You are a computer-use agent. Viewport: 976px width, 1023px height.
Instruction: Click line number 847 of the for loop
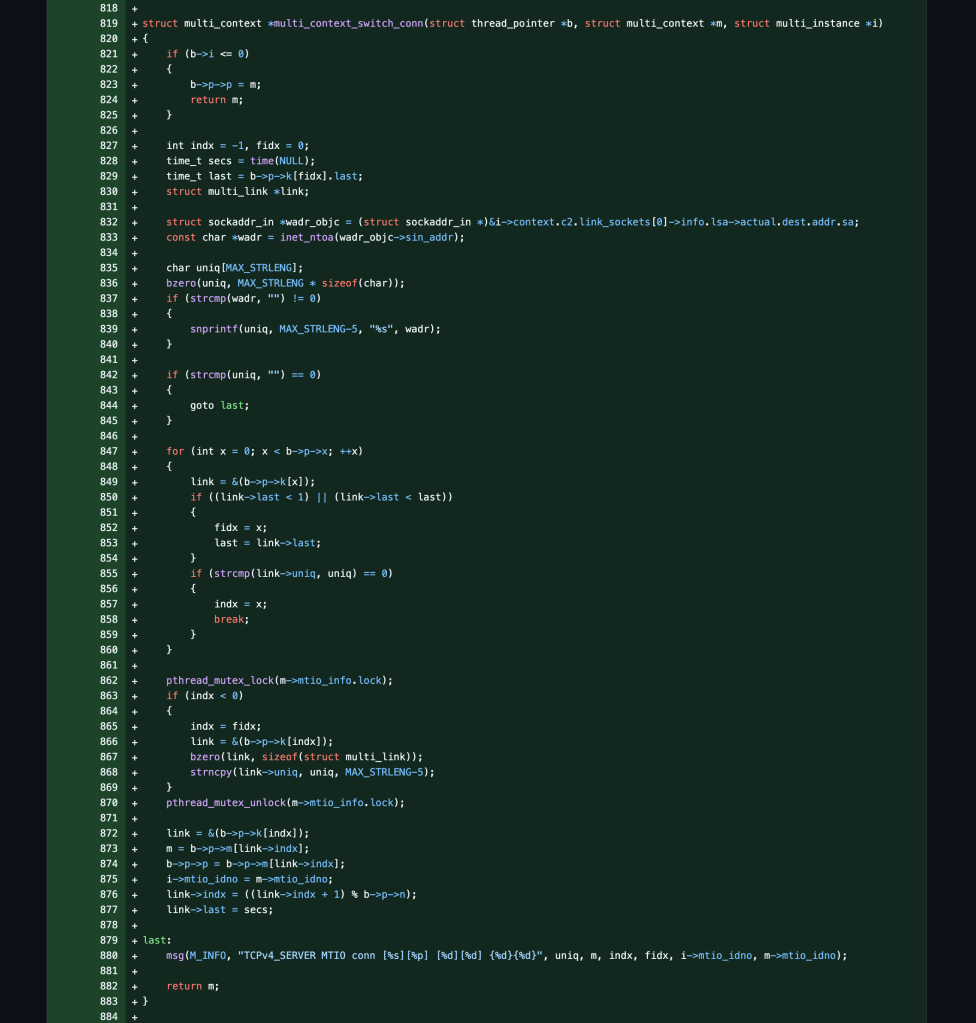point(108,451)
